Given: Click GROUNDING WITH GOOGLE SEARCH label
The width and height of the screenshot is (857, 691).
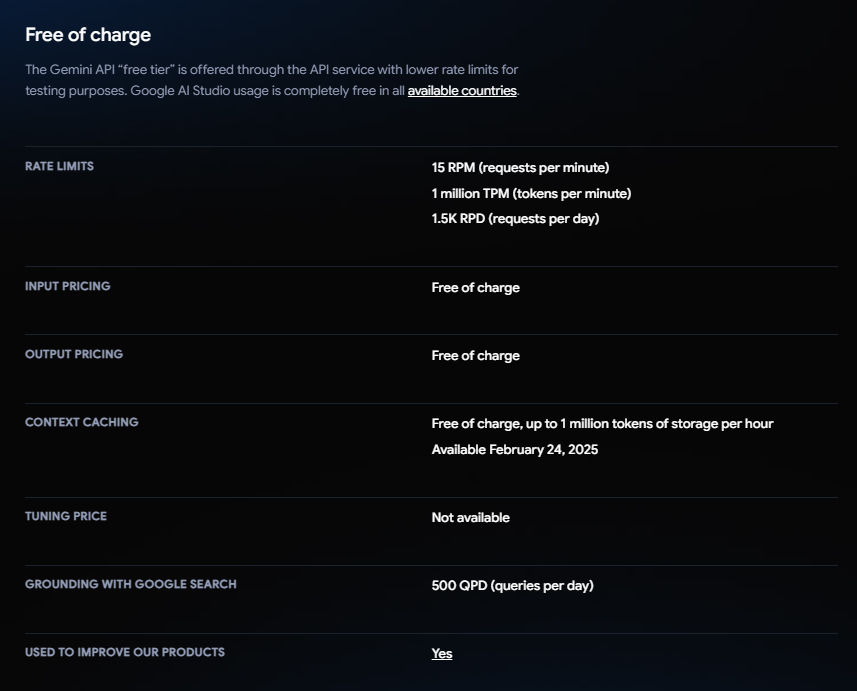Looking at the screenshot, I should point(131,584).
